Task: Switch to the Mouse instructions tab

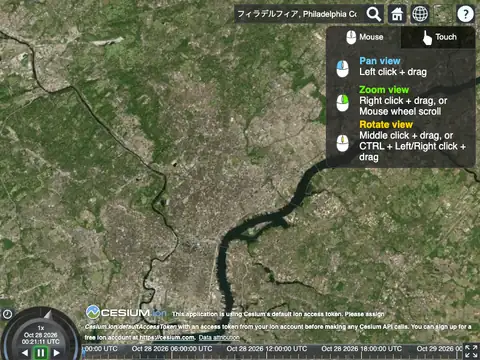Action: [x=364, y=37]
